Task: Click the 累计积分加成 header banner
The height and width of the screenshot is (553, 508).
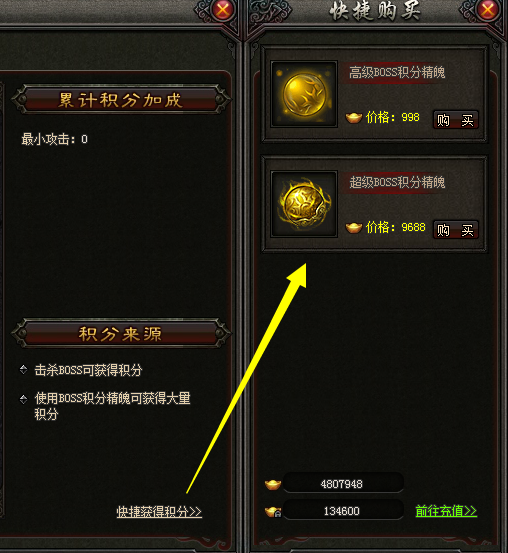Action: (121, 99)
